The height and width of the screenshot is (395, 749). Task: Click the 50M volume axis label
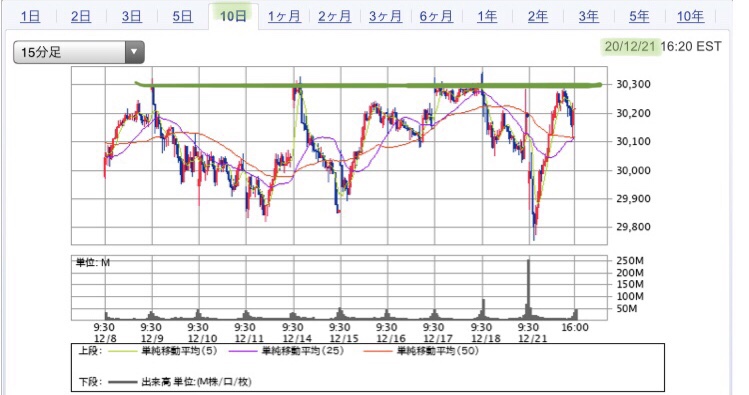pos(626,309)
